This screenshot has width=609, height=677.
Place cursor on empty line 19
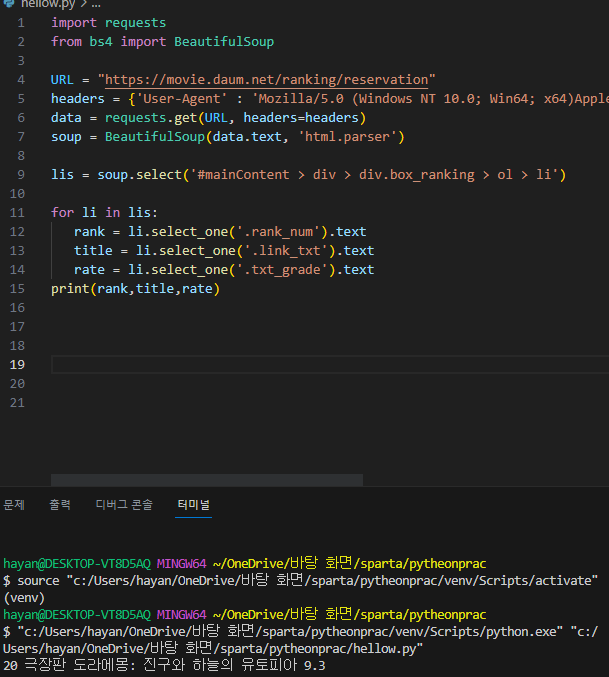click(x=330, y=364)
